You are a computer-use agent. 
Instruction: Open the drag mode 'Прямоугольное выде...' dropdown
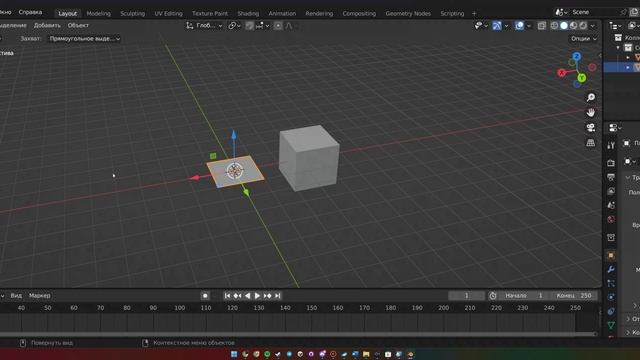click(x=84, y=38)
